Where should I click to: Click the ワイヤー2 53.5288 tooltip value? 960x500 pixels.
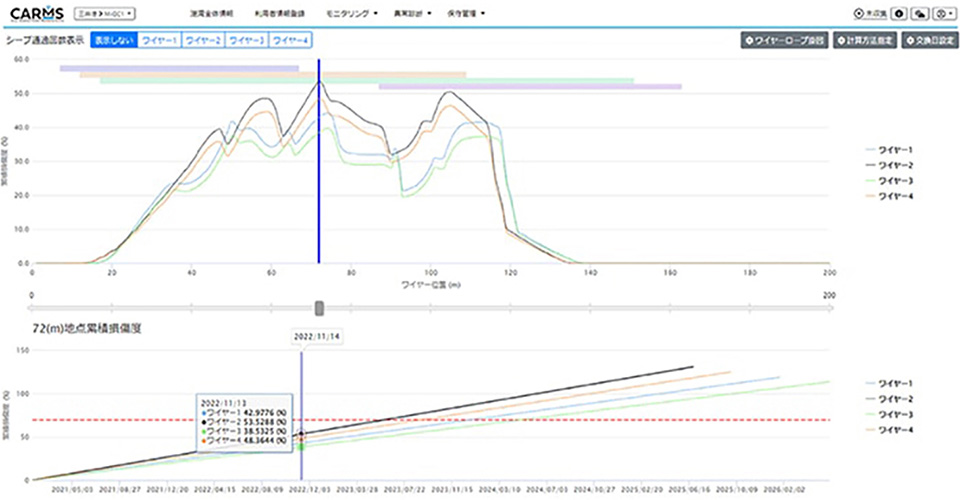(x=246, y=422)
